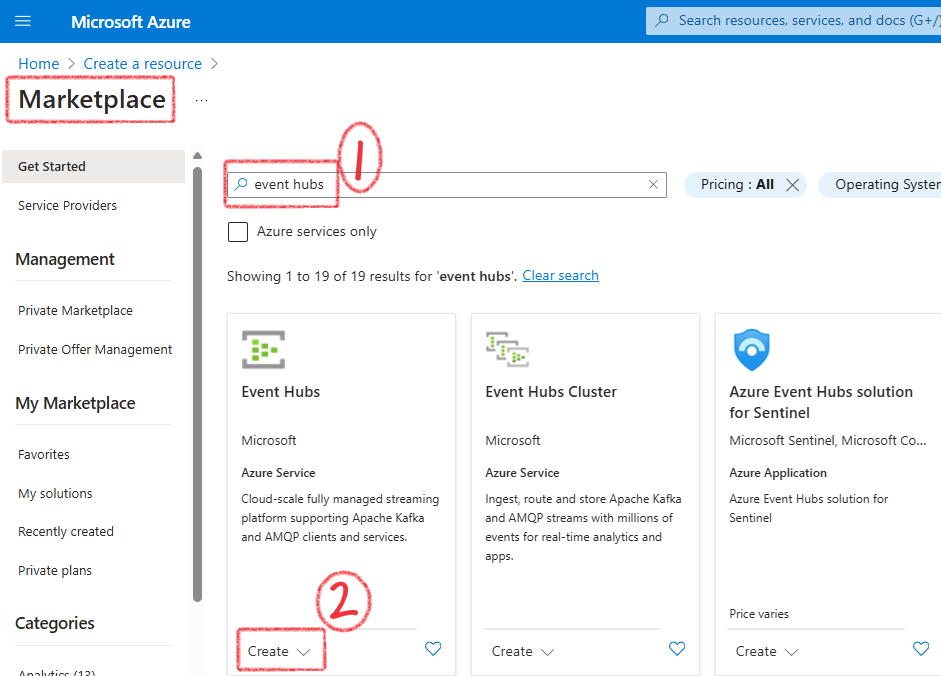The height and width of the screenshot is (676, 941).
Task: Enable the Azure services only checkbox
Action: [x=238, y=232]
